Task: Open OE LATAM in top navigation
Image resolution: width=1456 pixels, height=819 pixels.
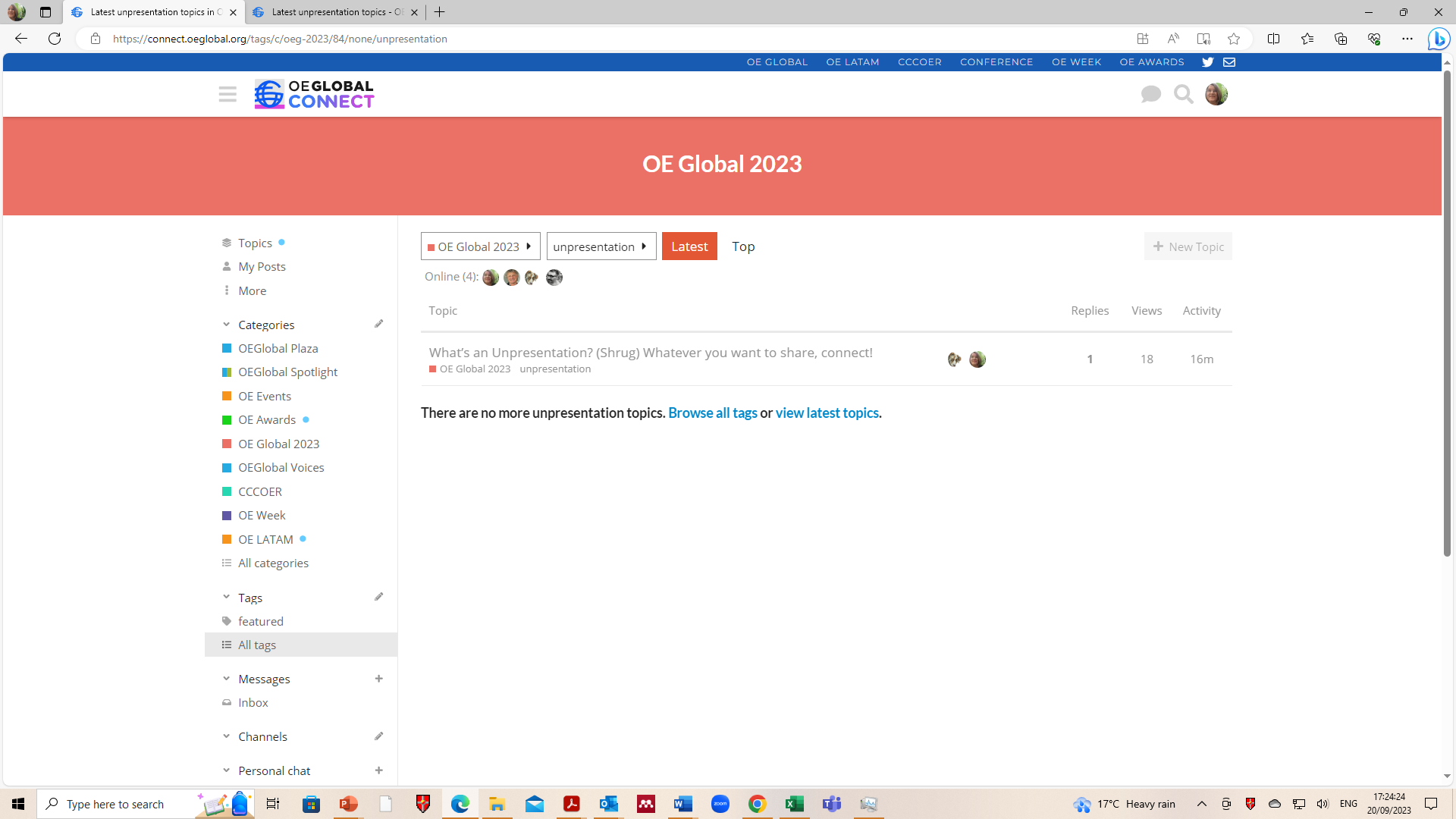Action: click(852, 62)
